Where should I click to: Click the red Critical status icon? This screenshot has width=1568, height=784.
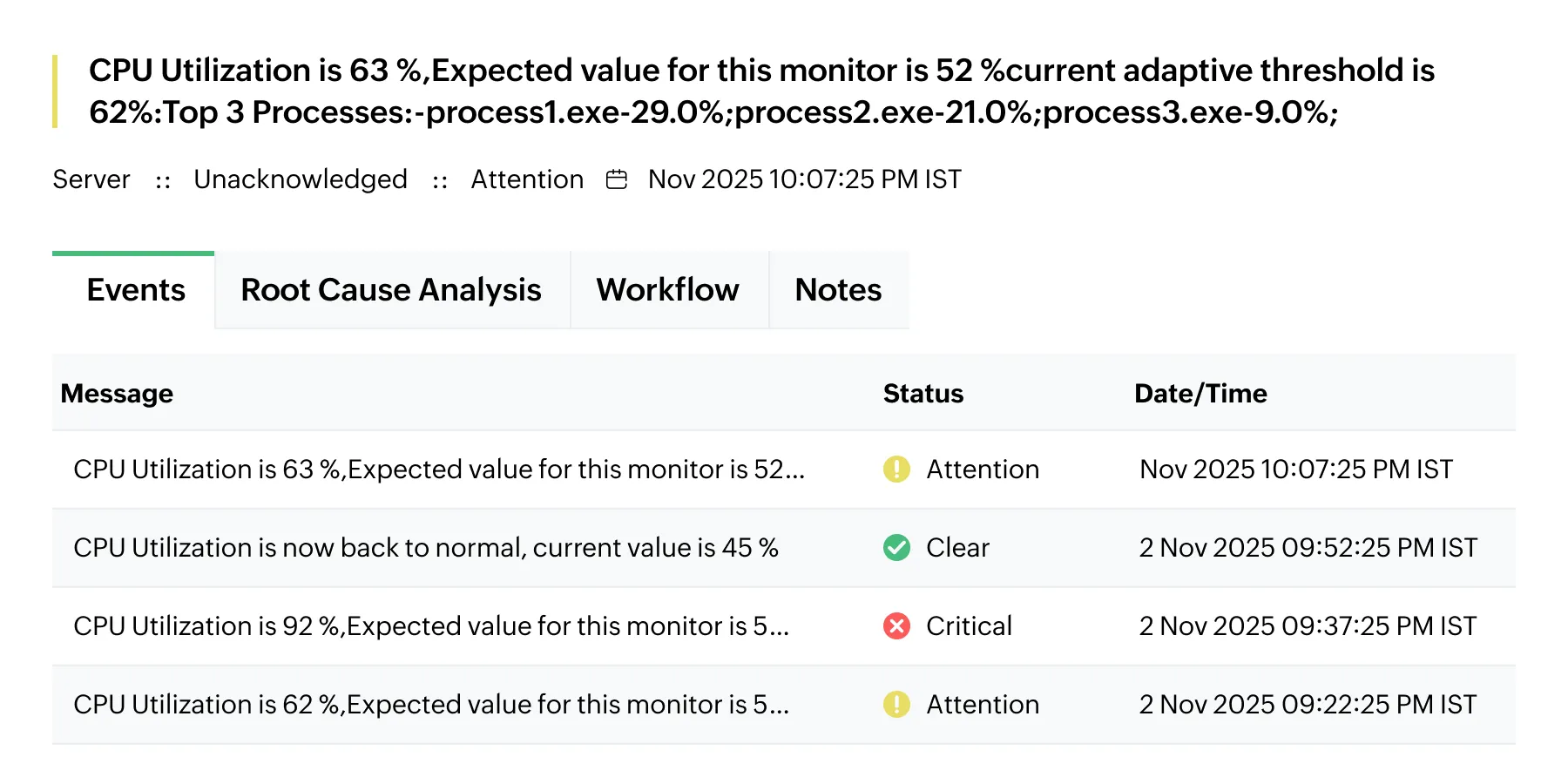[896, 625]
